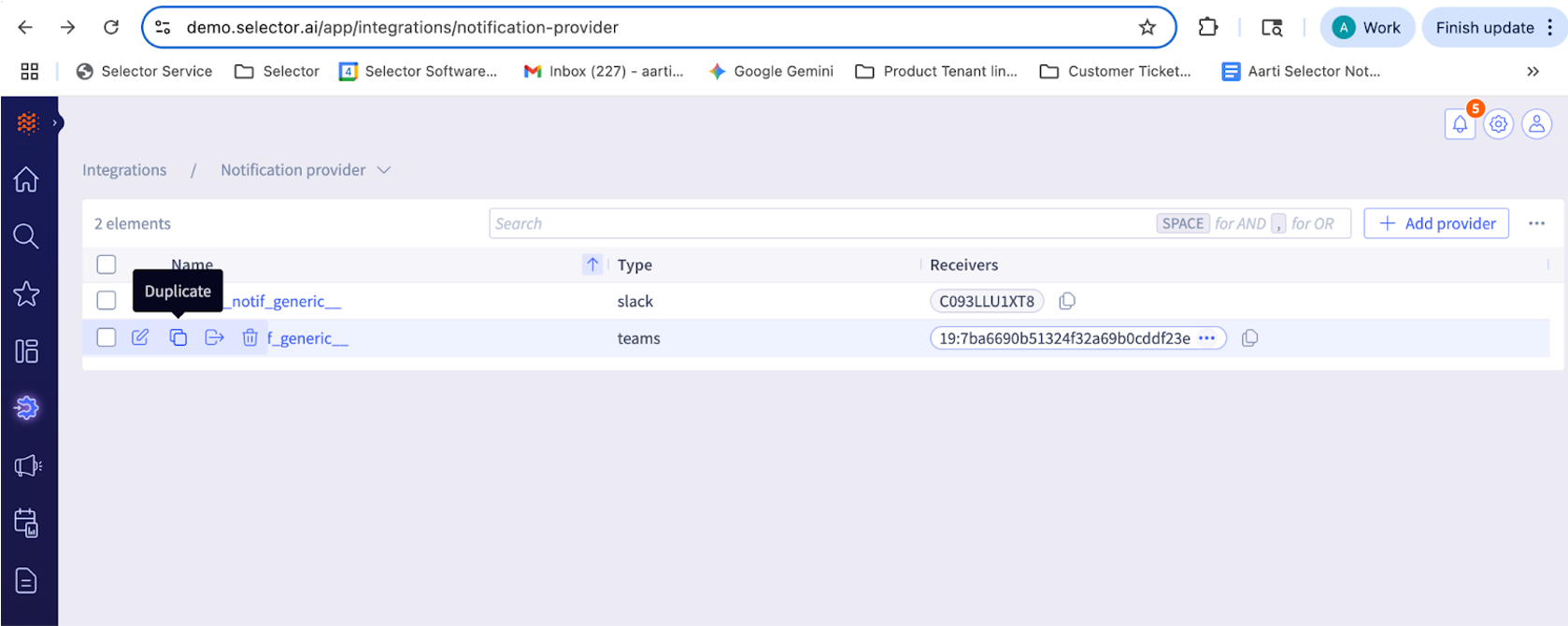Open dashboards layout icon in sidebar
Image resolution: width=1568 pixels, height=626 pixels.
tap(26, 351)
